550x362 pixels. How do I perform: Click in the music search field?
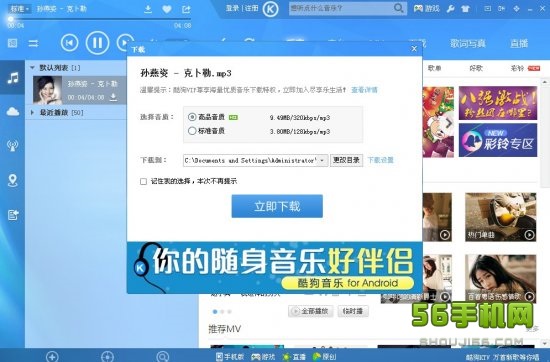coord(340,8)
